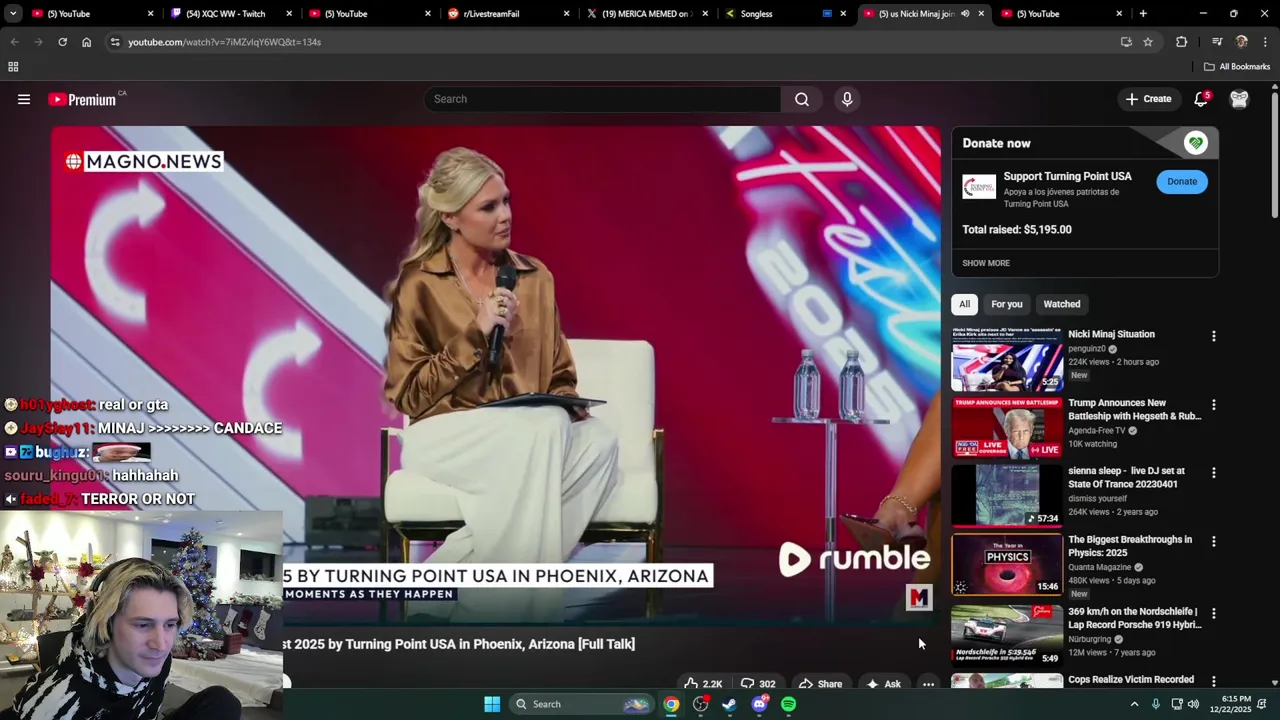Open Chrome apps grid in bookmarks bar
The height and width of the screenshot is (720, 1280).
[x=13, y=67]
